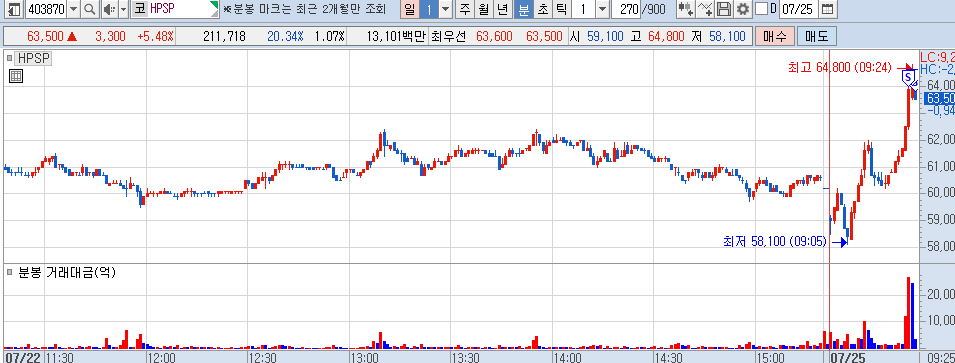Open chart settings gear icon
The image size is (955, 363).
pos(742,9)
